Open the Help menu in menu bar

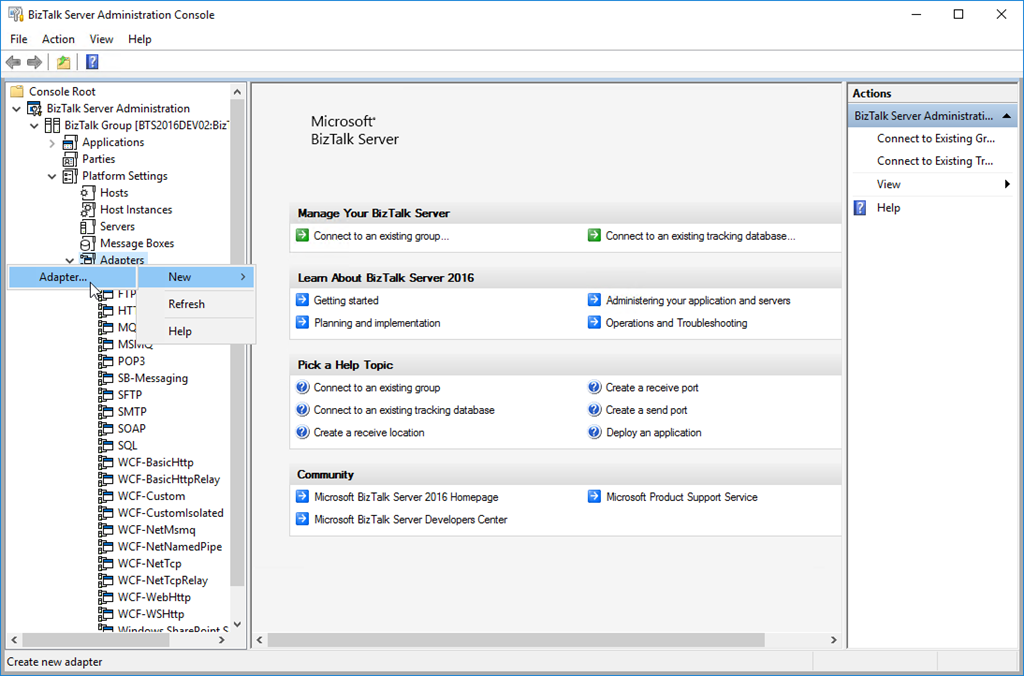pyautogui.click(x=140, y=39)
